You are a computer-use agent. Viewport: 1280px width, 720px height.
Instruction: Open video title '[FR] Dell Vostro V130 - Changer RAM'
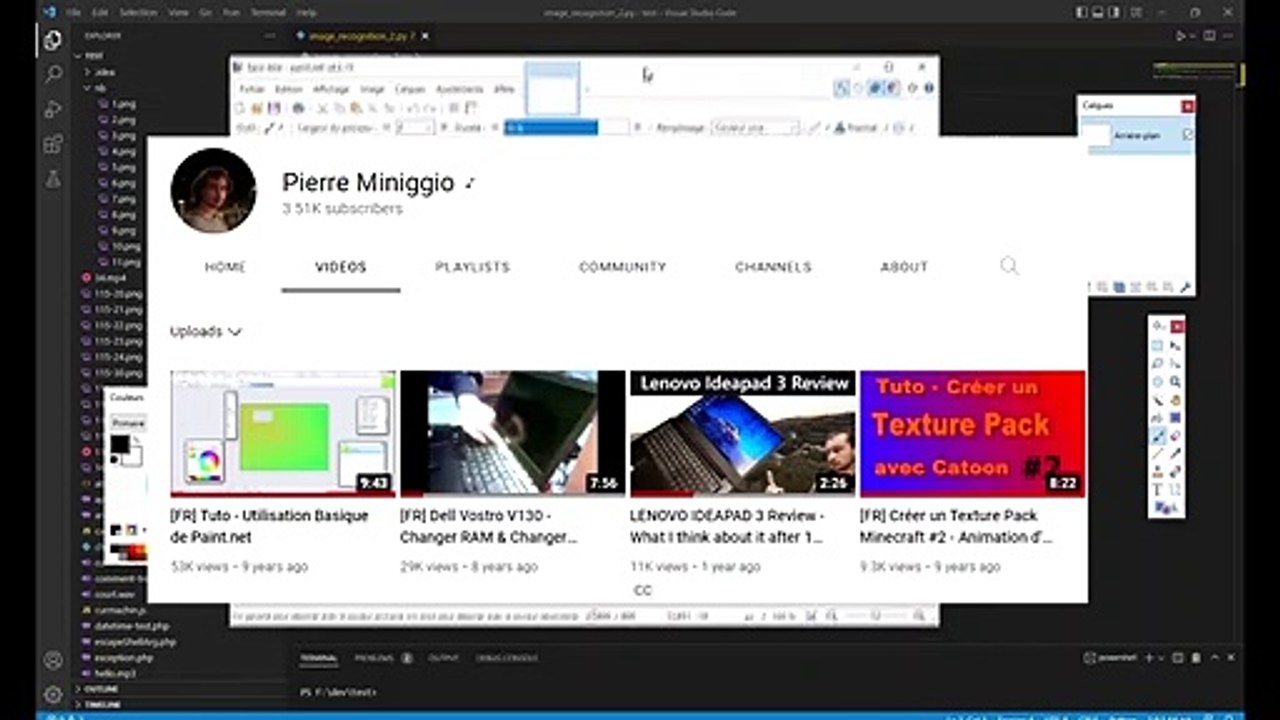point(490,526)
